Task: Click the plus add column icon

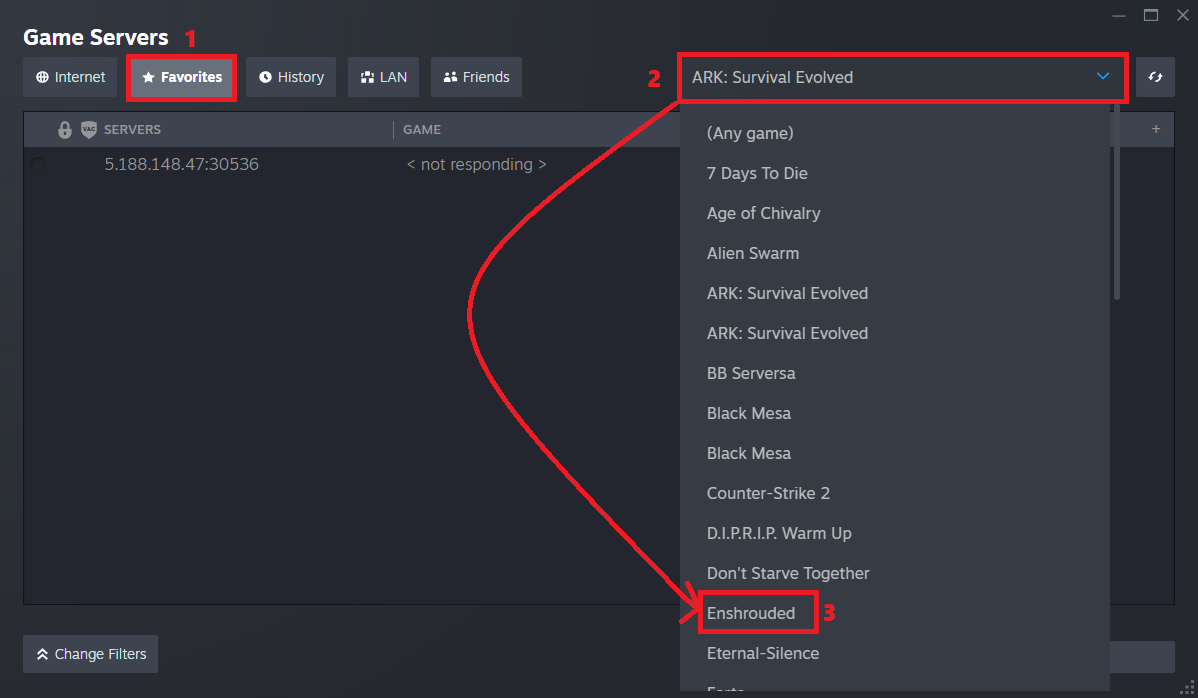Action: point(1156,129)
